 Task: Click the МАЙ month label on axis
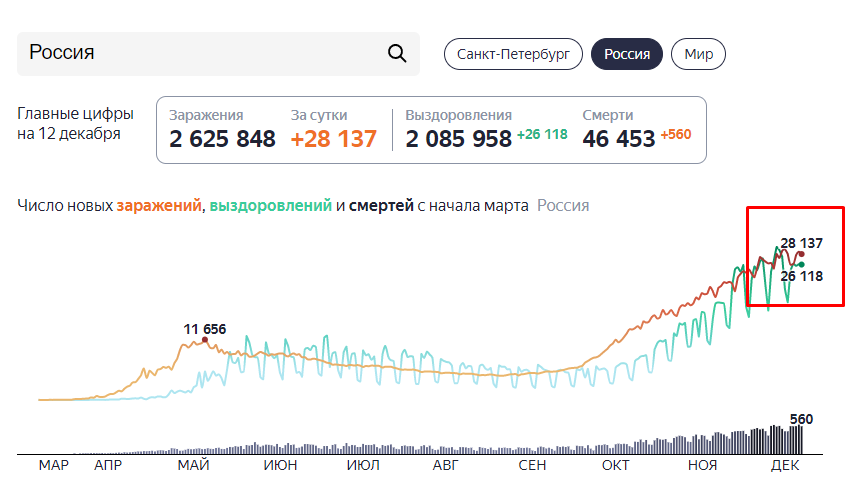(194, 465)
